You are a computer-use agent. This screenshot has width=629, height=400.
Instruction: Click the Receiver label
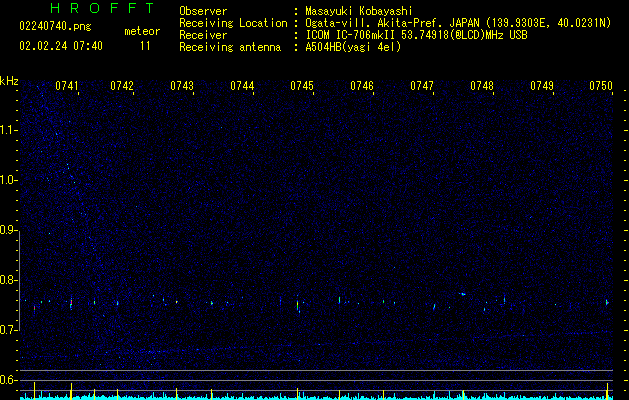[x=203, y=35]
